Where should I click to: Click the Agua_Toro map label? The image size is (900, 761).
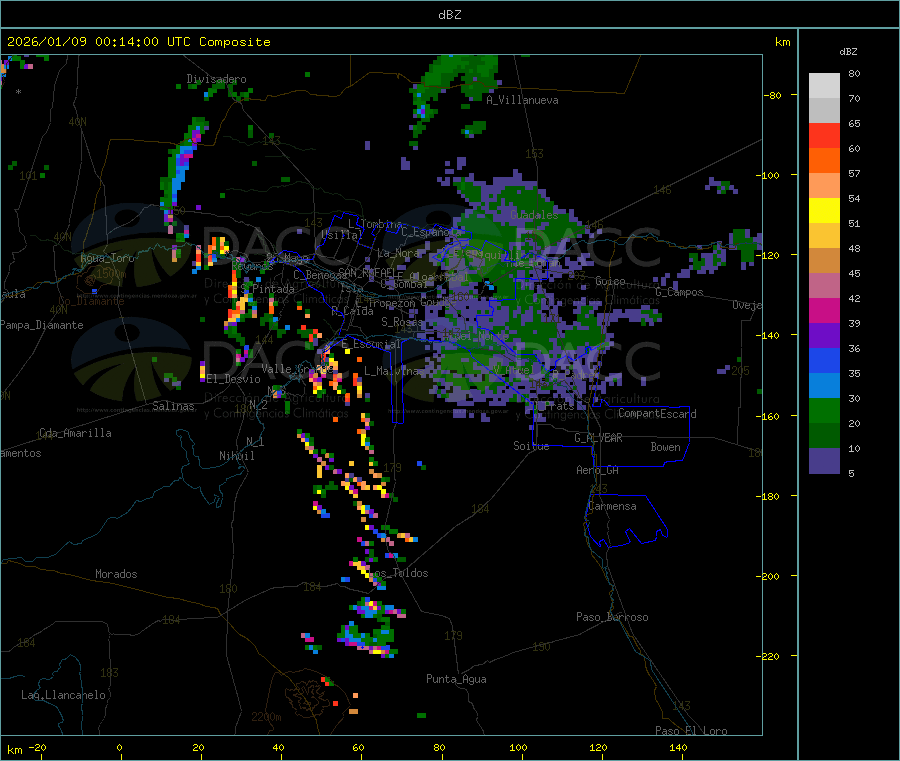point(107,258)
